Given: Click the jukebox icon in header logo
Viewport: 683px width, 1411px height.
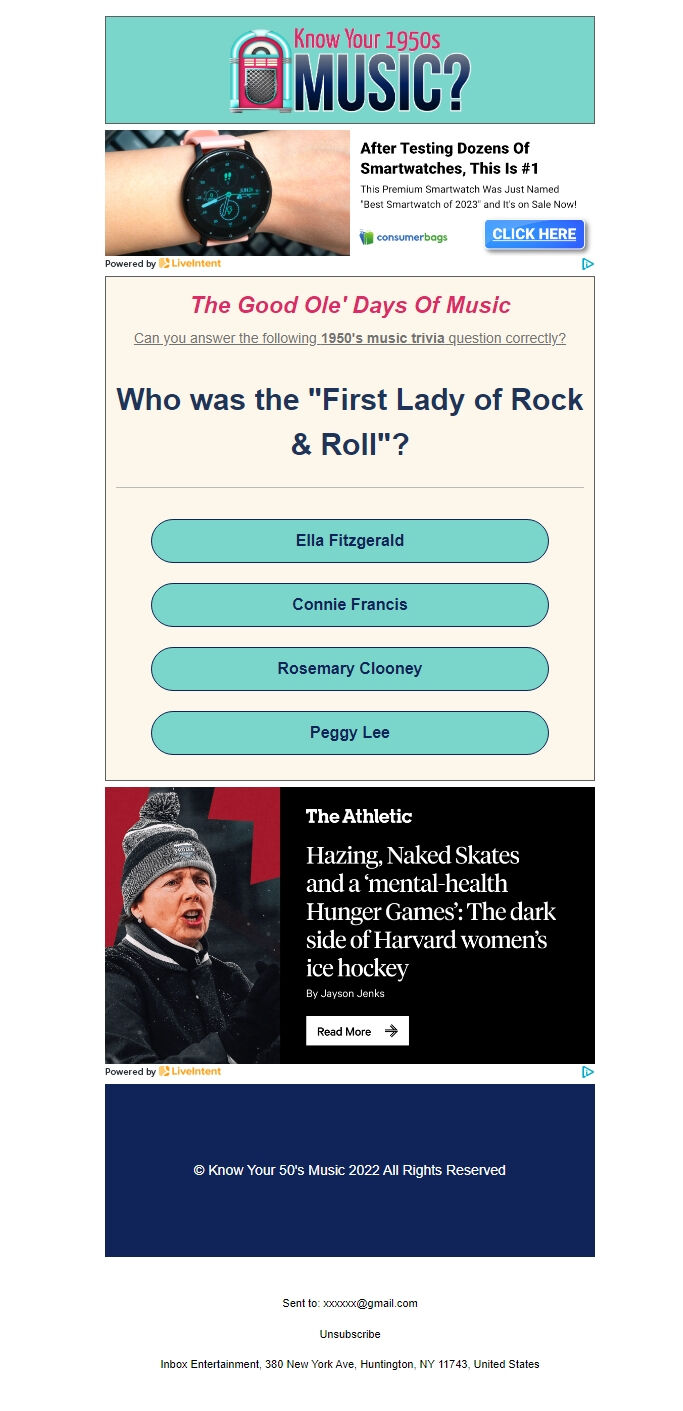Looking at the screenshot, I should tap(261, 71).
